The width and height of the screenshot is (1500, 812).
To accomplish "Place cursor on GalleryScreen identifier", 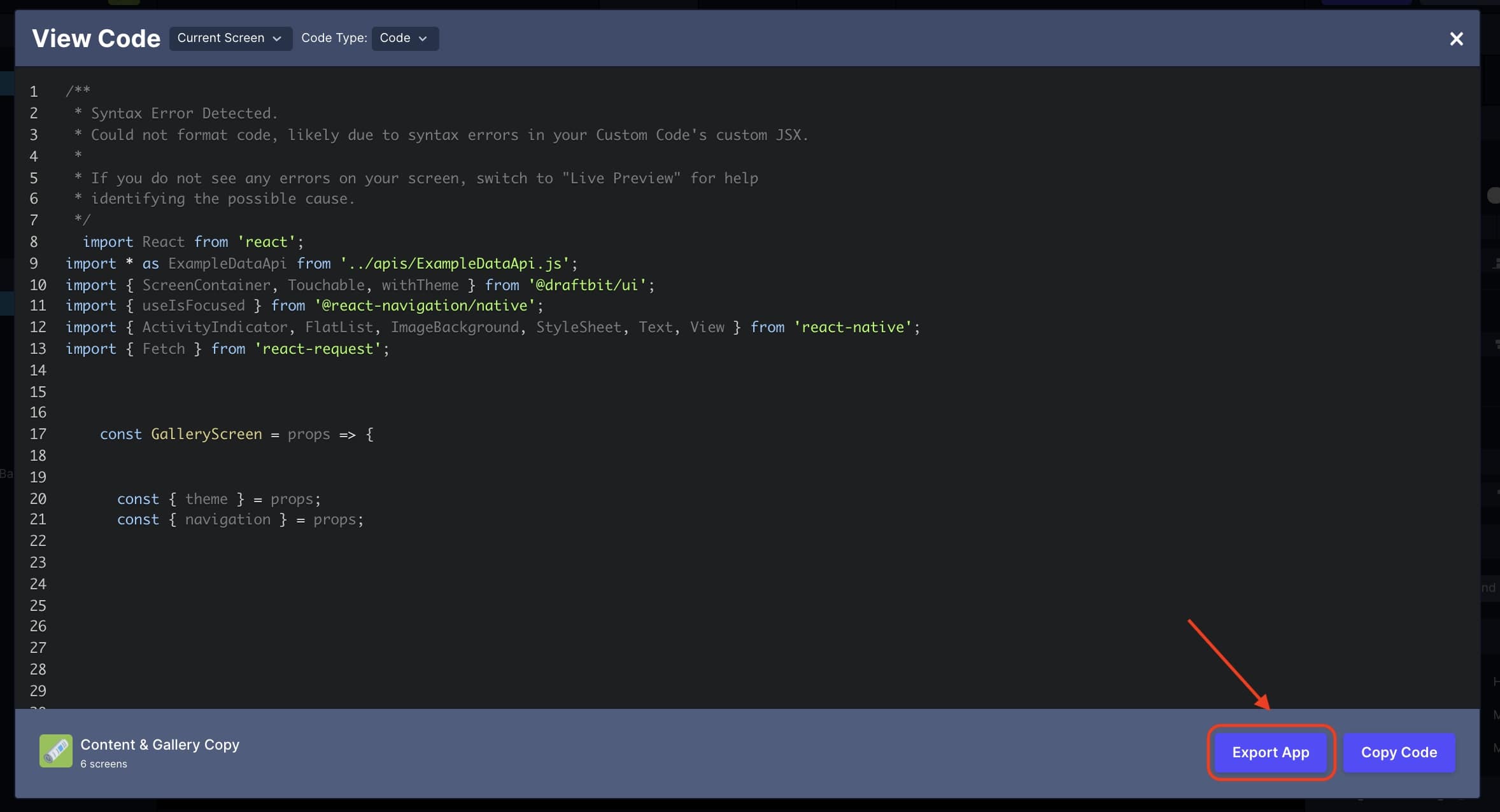I will coord(206,434).
